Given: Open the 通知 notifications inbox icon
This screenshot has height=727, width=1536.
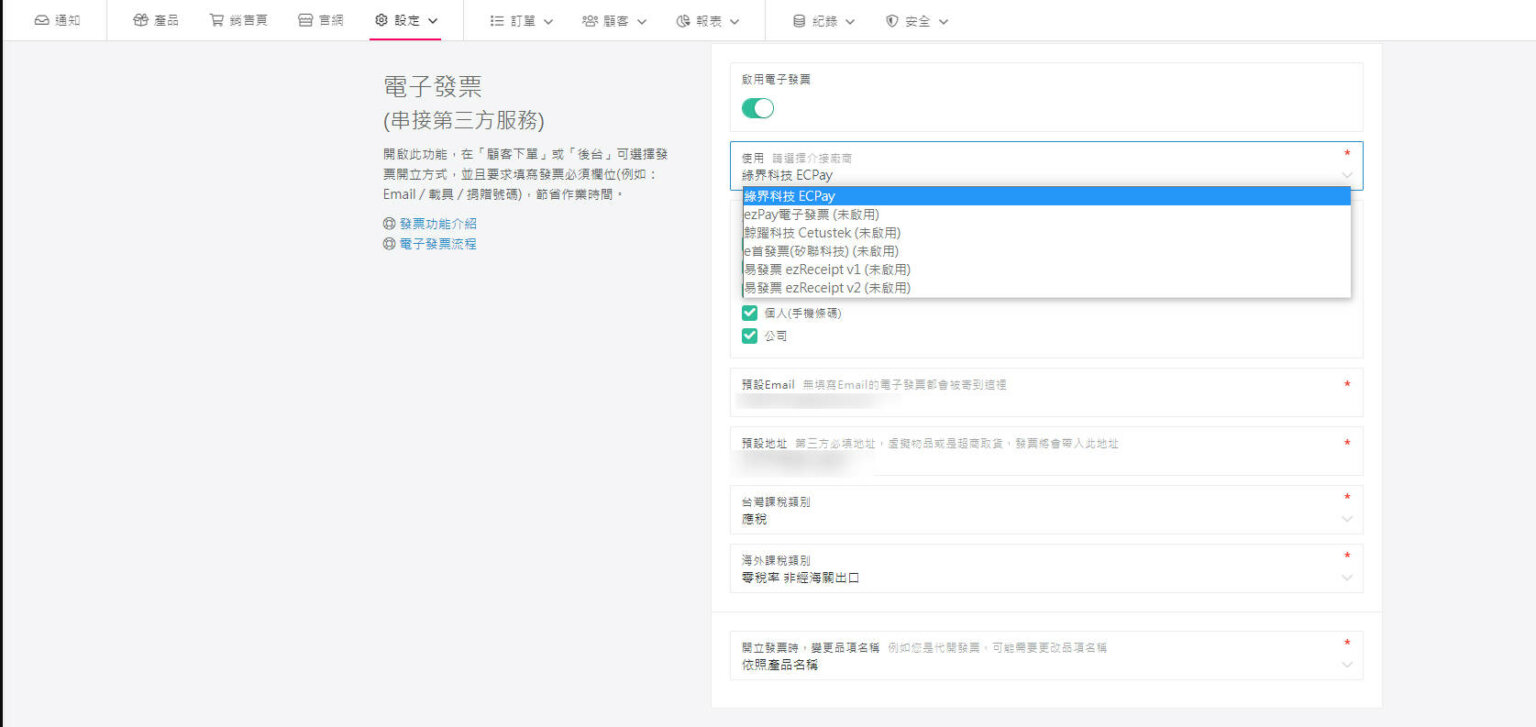Looking at the screenshot, I should coord(42,21).
